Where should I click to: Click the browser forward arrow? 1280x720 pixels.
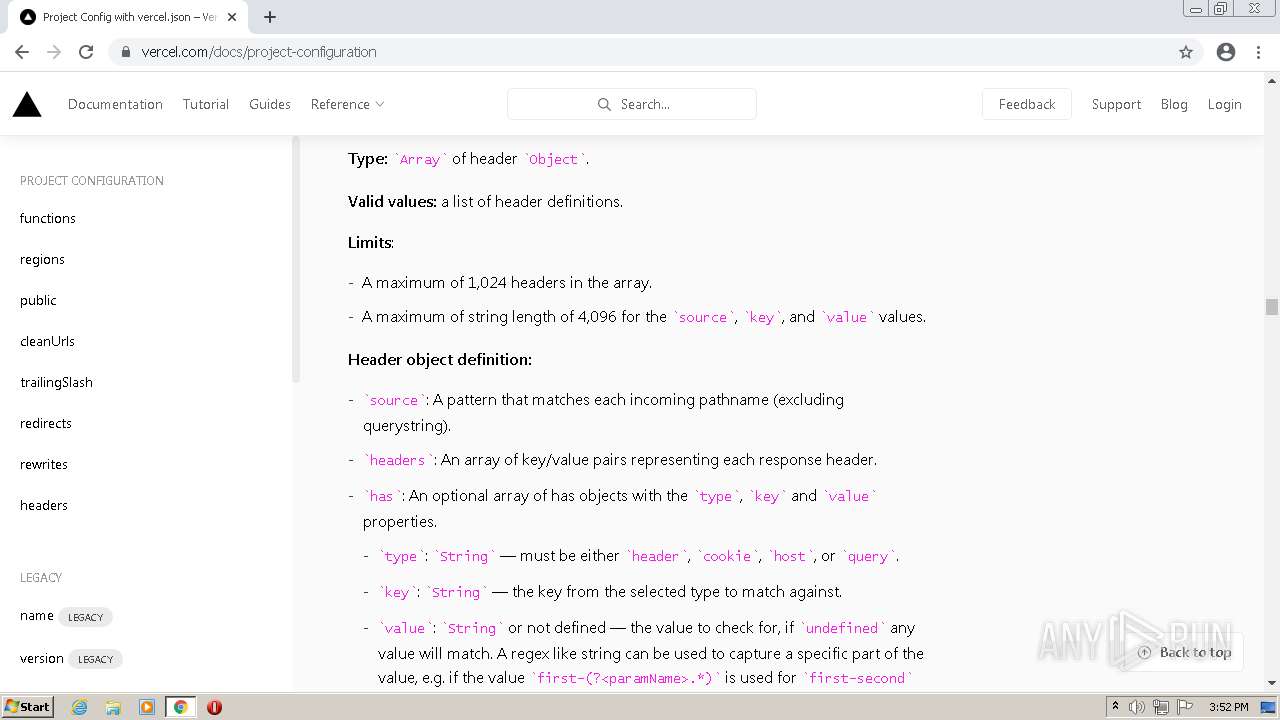point(54,52)
